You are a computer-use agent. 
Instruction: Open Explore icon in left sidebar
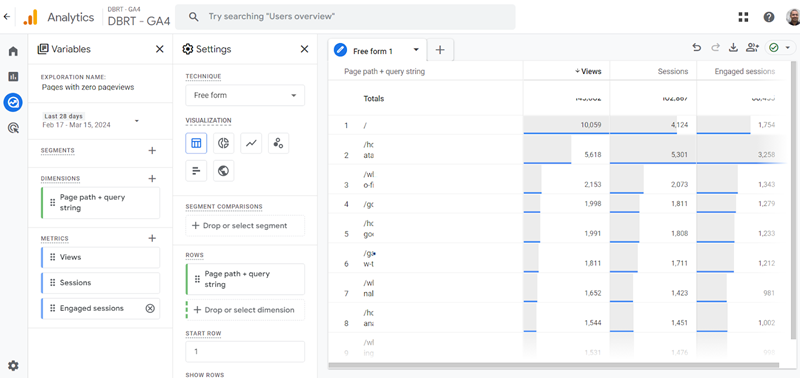tap(13, 103)
